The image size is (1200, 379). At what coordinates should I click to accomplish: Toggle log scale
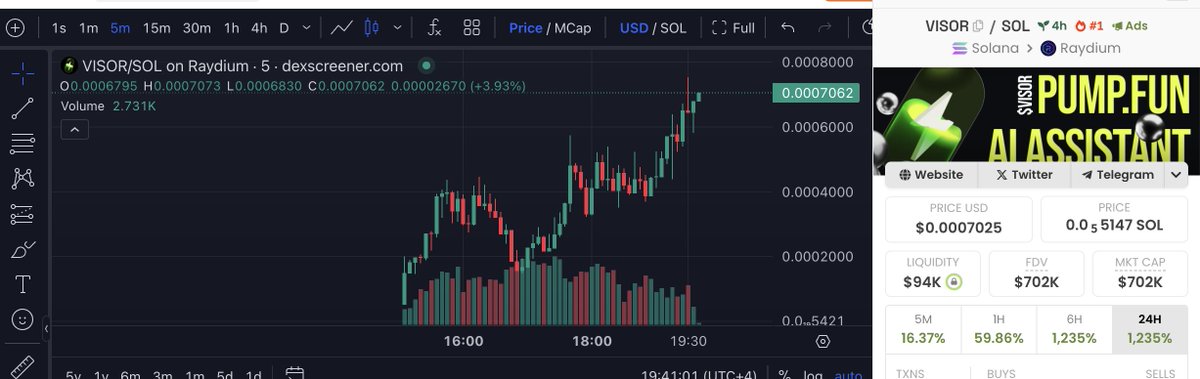coord(813,375)
